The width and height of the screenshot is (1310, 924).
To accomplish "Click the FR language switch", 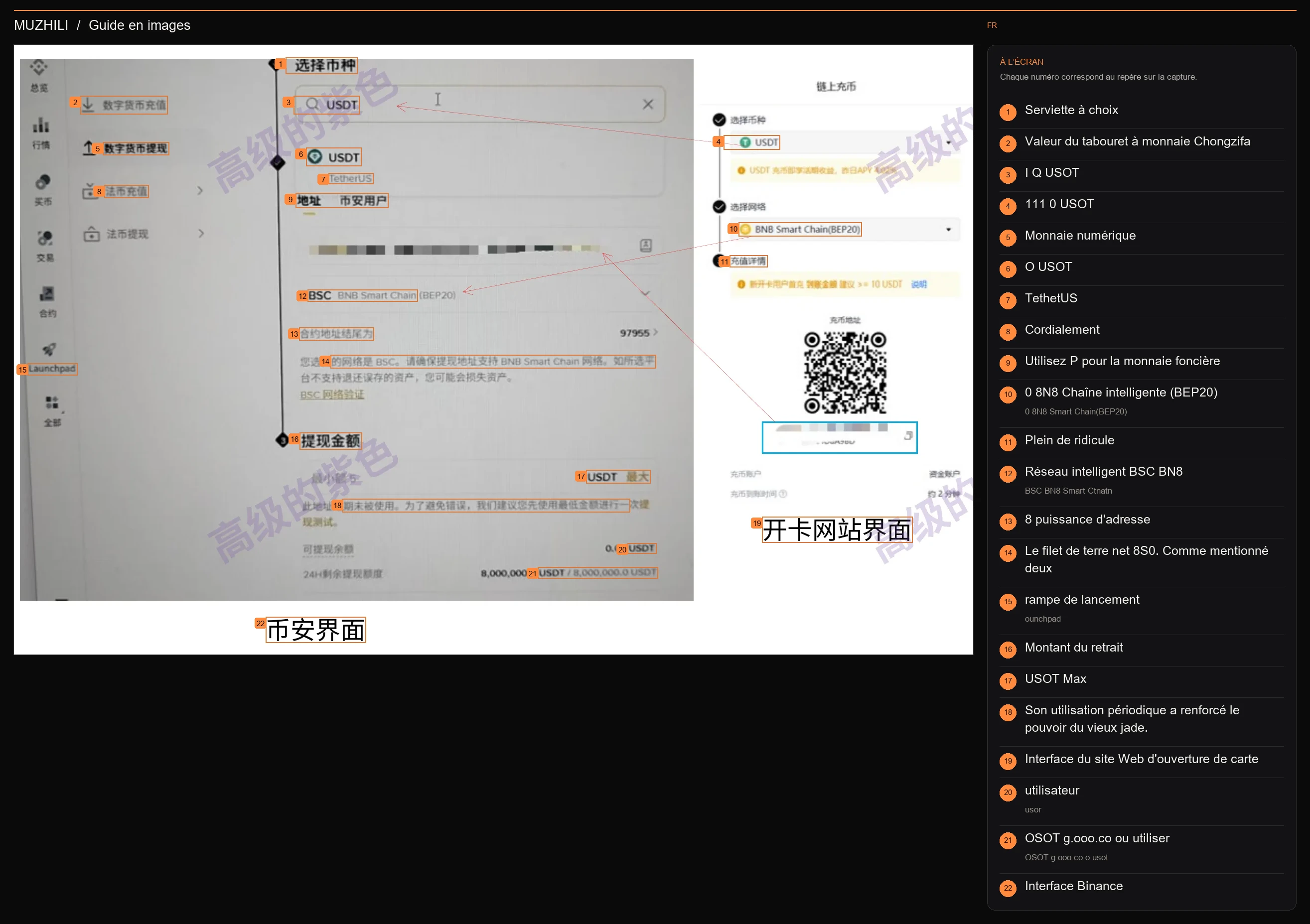I will point(992,25).
